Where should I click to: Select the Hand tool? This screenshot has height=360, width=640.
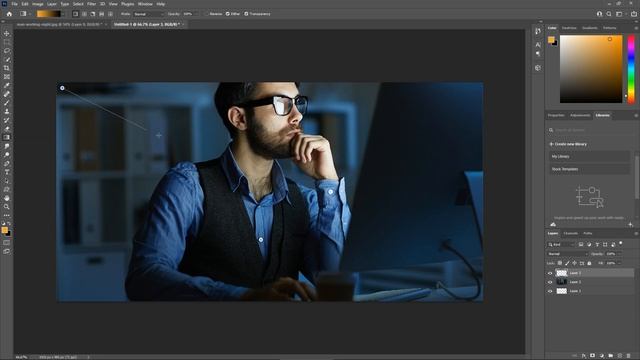pyautogui.click(x=7, y=198)
